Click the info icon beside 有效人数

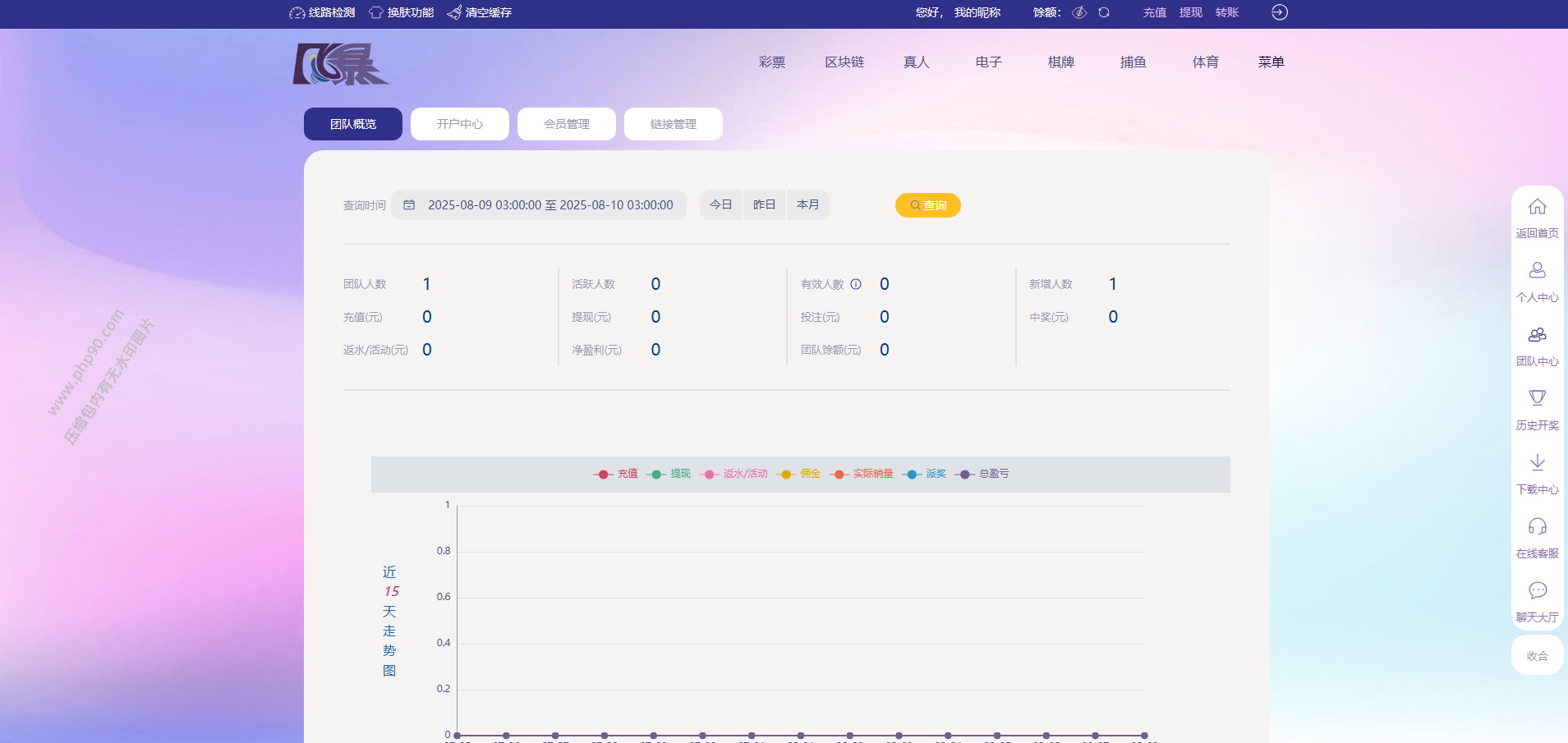click(x=856, y=284)
